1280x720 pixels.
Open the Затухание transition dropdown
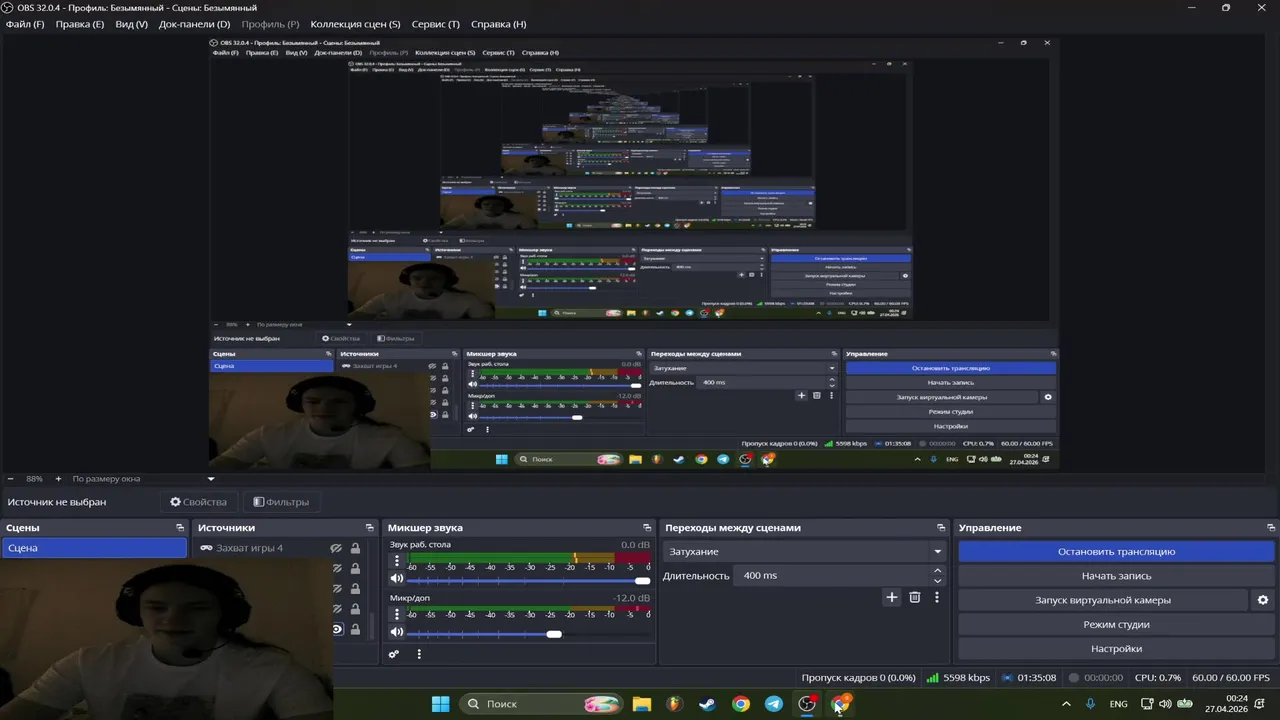point(805,551)
